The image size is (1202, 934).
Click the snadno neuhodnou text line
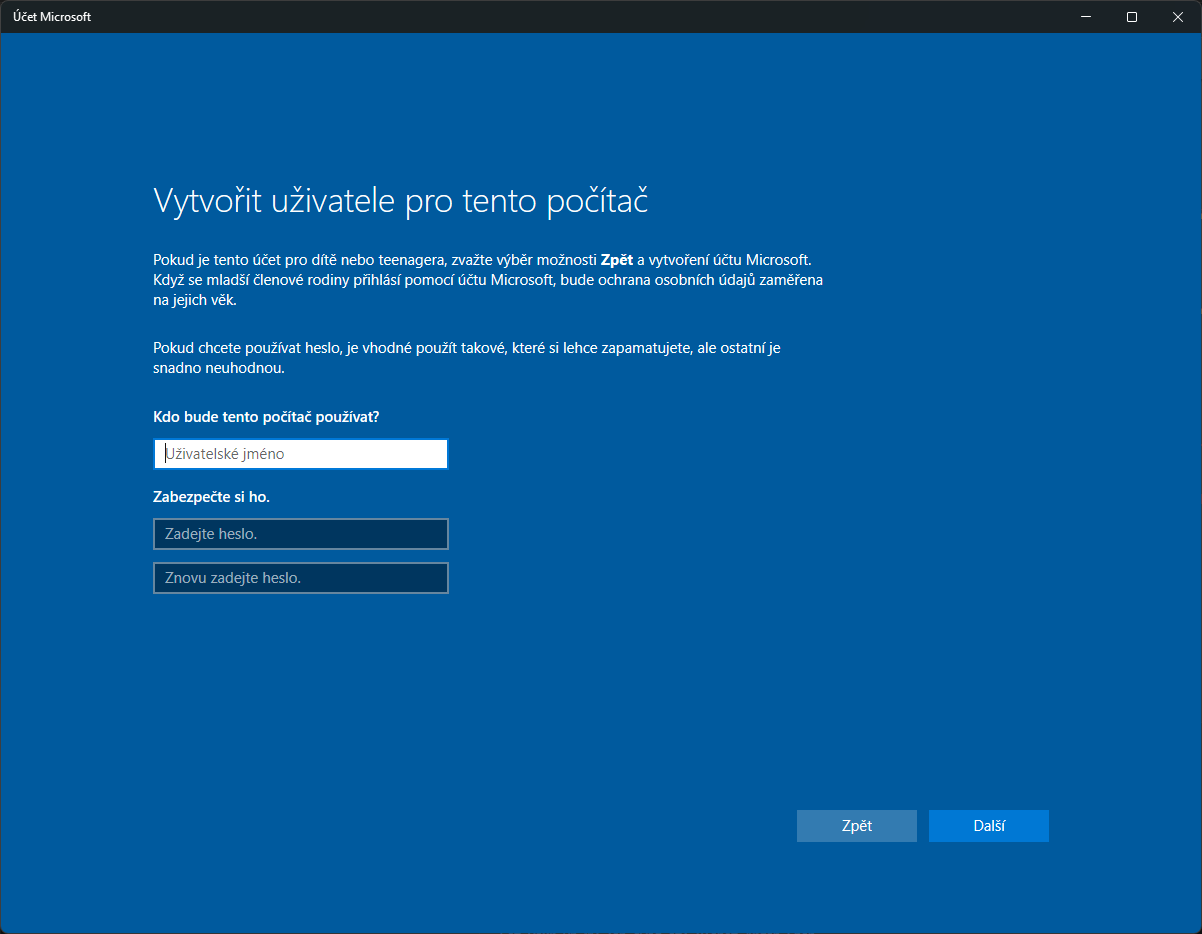[219, 368]
